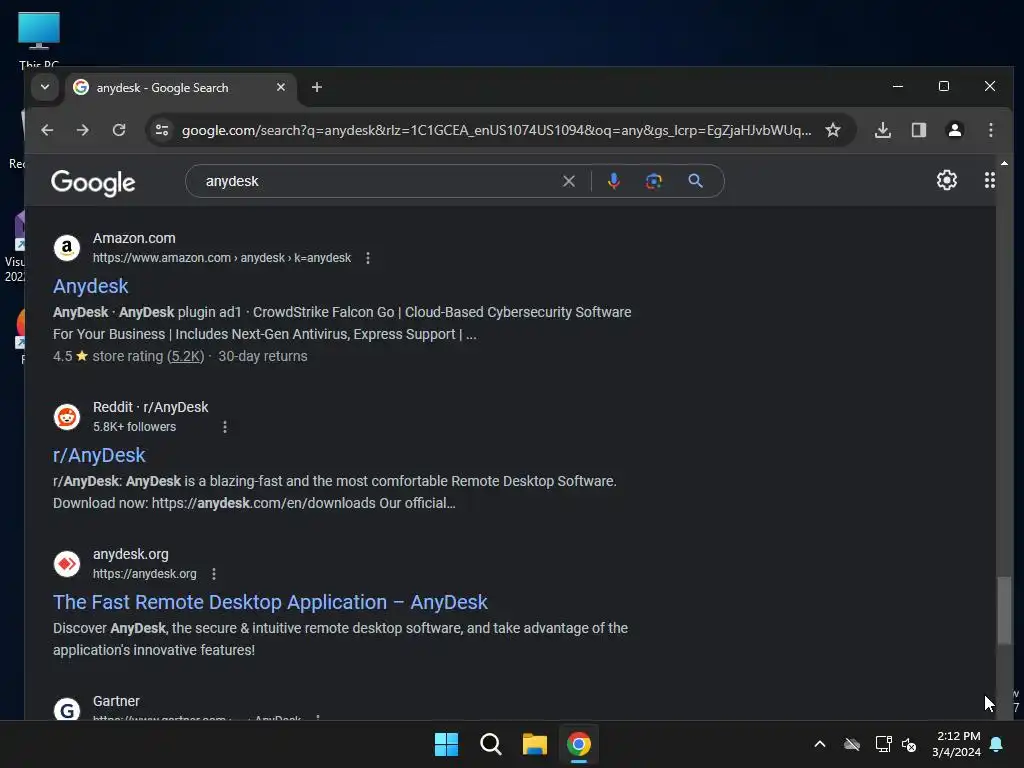The image size is (1024, 768).
Task: Go back to the previous page
Action: (47, 130)
